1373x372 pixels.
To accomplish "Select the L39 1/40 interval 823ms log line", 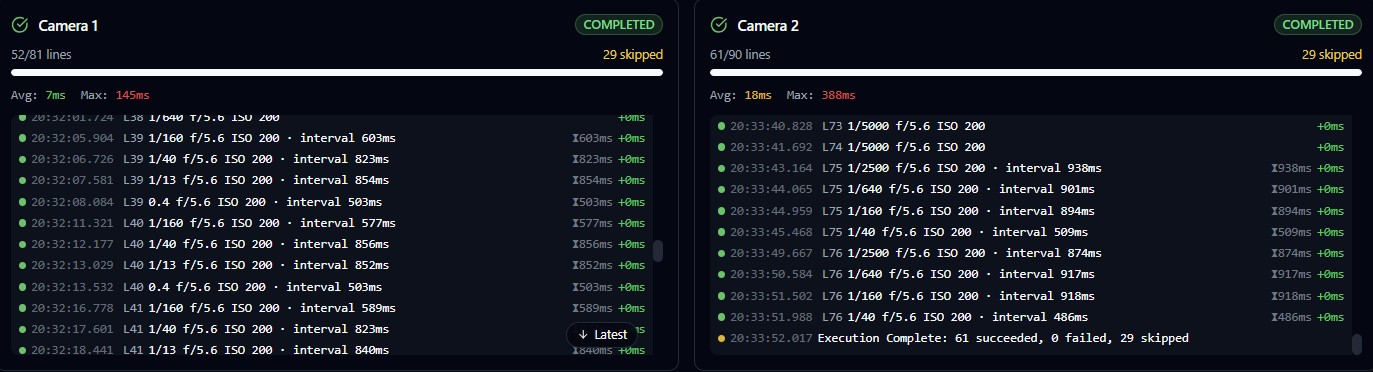I will (332, 159).
